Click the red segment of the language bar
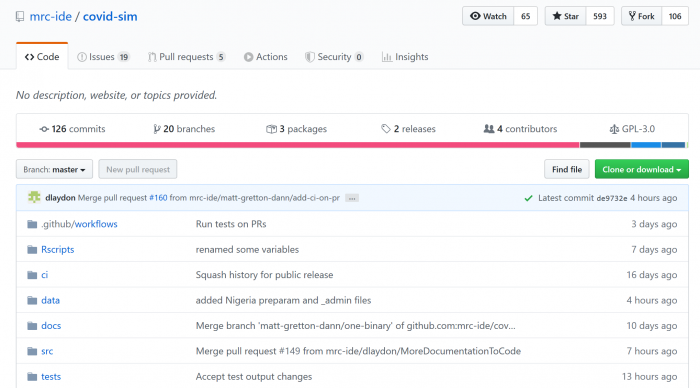The image size is (700, 388). pyautogui.click(x=298, y=145)
